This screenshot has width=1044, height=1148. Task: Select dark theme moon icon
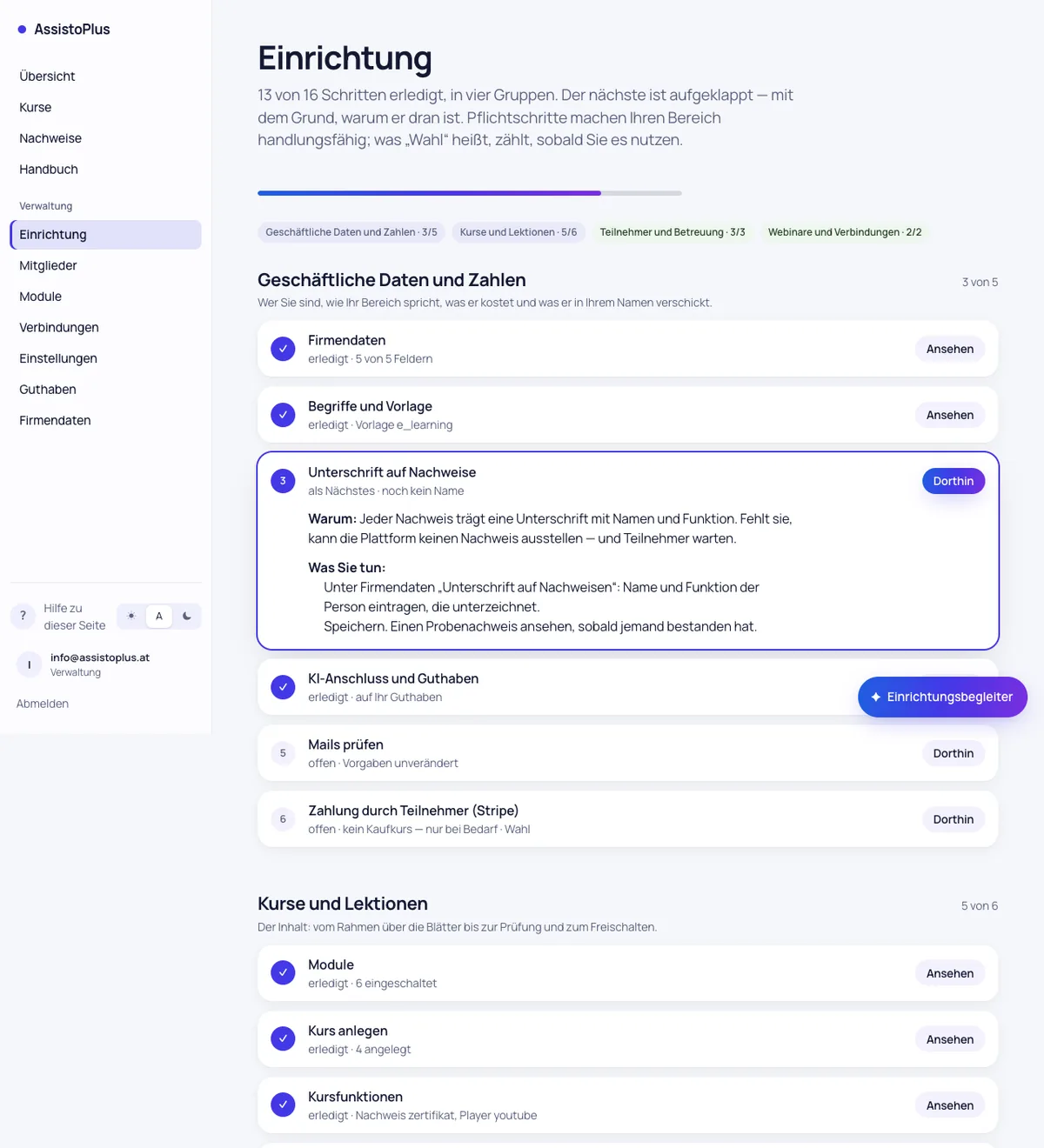(x=187, y=616)
